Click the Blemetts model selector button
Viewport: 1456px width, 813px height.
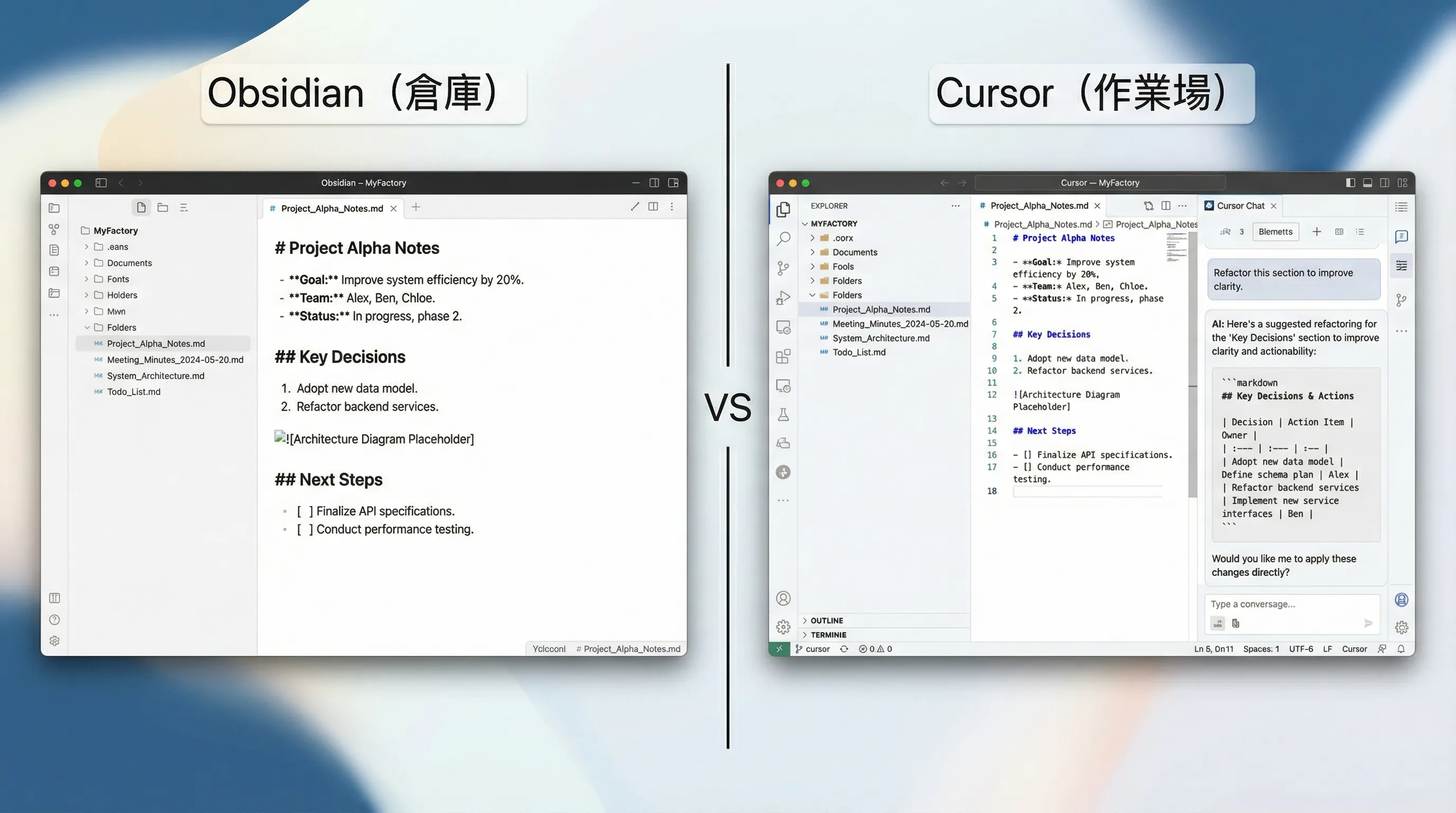[1275, 231]
